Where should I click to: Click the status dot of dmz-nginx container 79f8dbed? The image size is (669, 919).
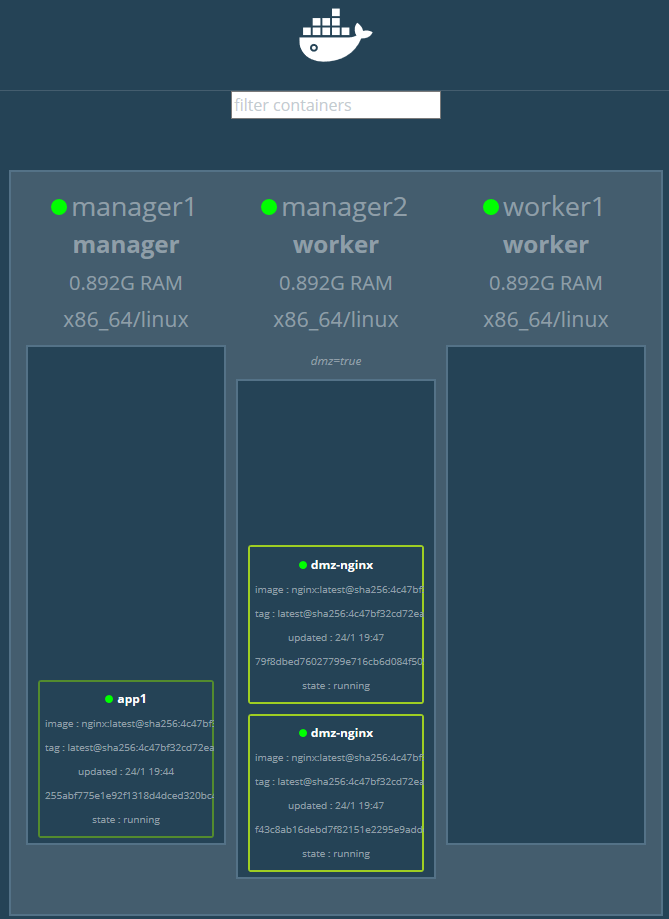[303, 565]
